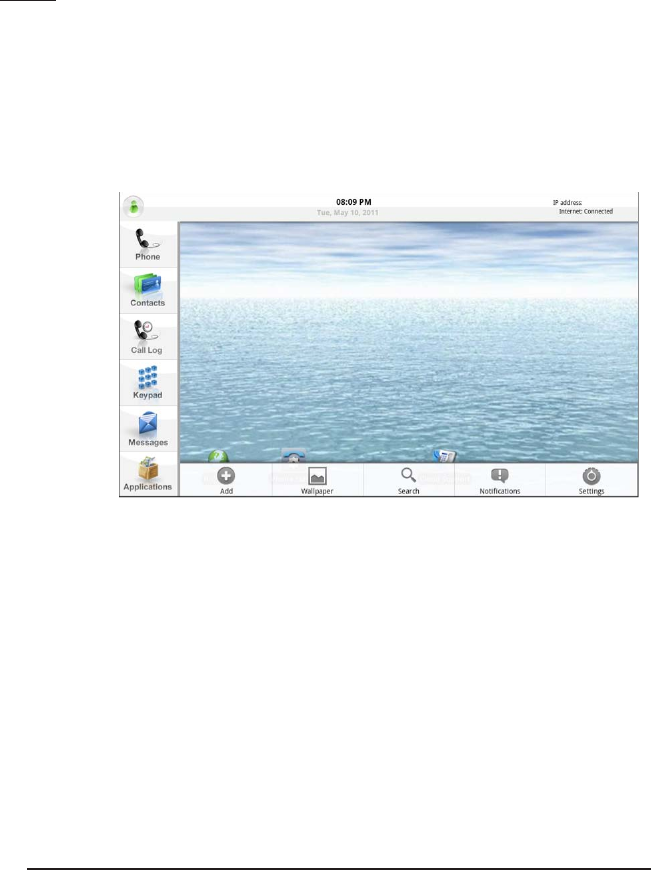Choose Wallpaper from the bottom menu

pyautogui.click(x=317, y=480)
